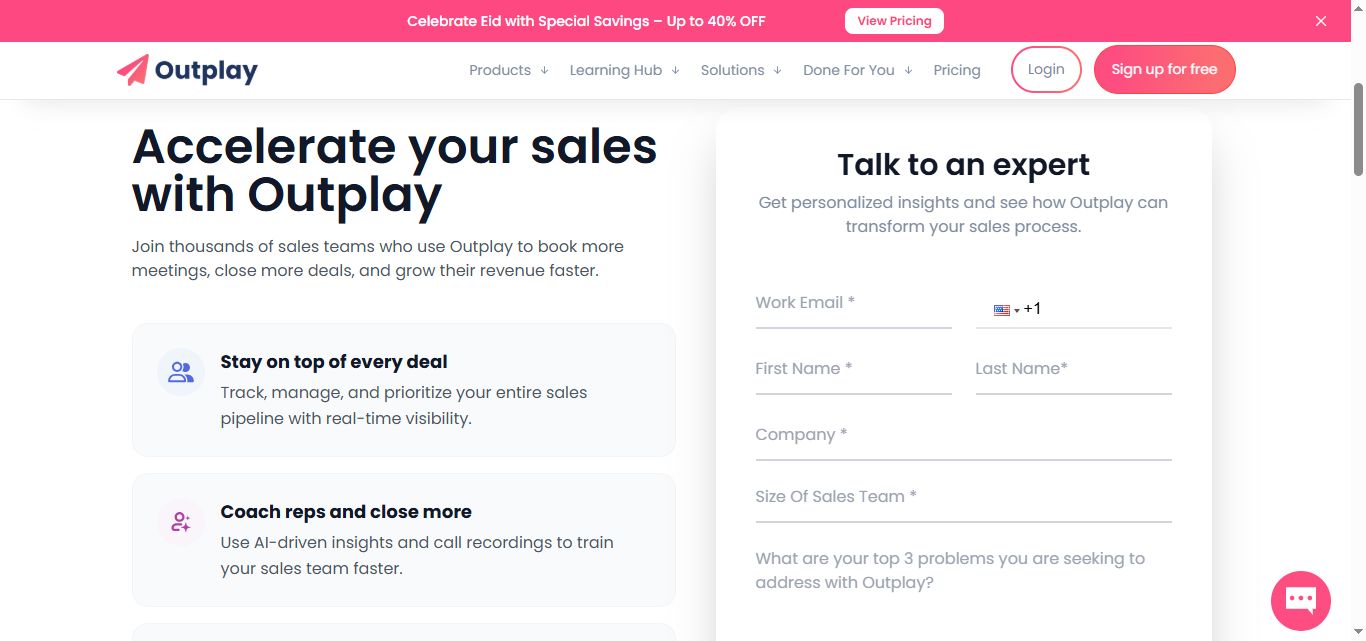Click the person-plus icon beside 'Coach reps and close more'
The image size is (1366, 641).
180,521
